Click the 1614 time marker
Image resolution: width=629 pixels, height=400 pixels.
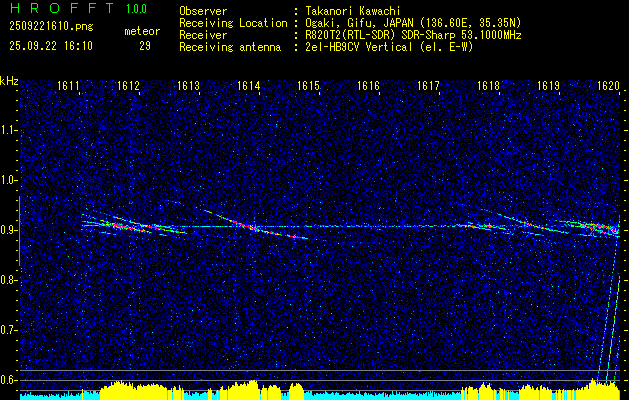pyautogui.click(x=249, y=87)
